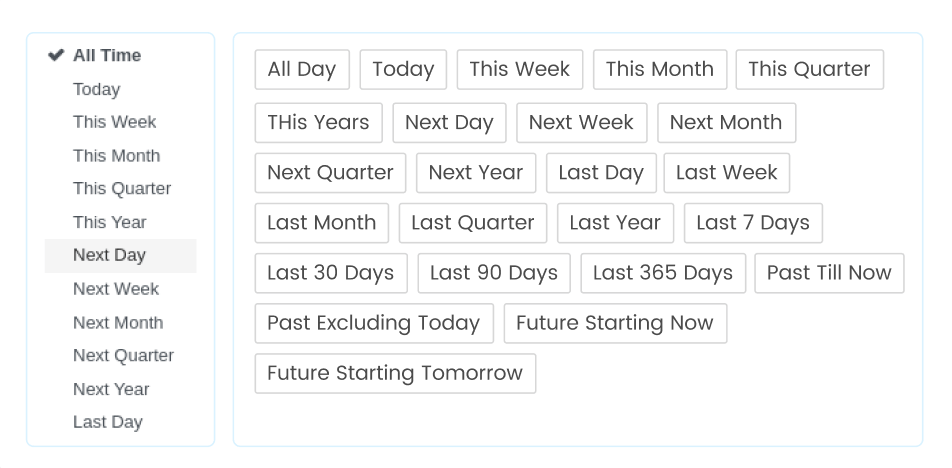Select highlighted Next Day list item
This screenshot has height=468, width=952.
[x=109, y=255]
